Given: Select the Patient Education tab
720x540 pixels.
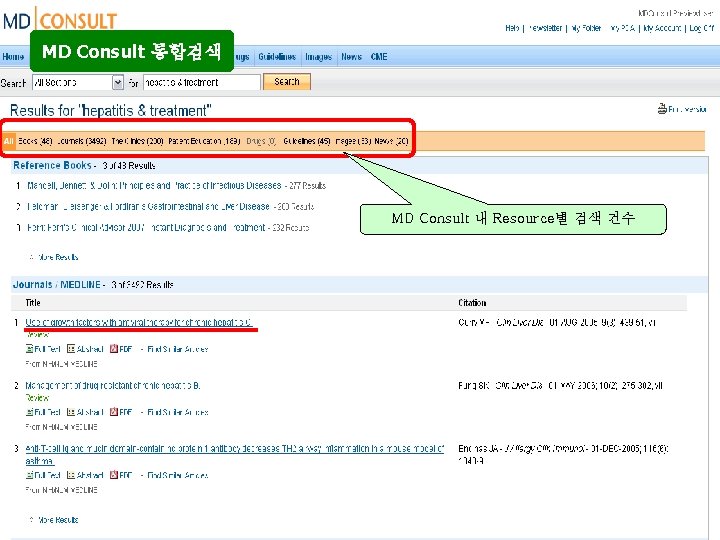Looking at the screenshot, I should (204, 141).
